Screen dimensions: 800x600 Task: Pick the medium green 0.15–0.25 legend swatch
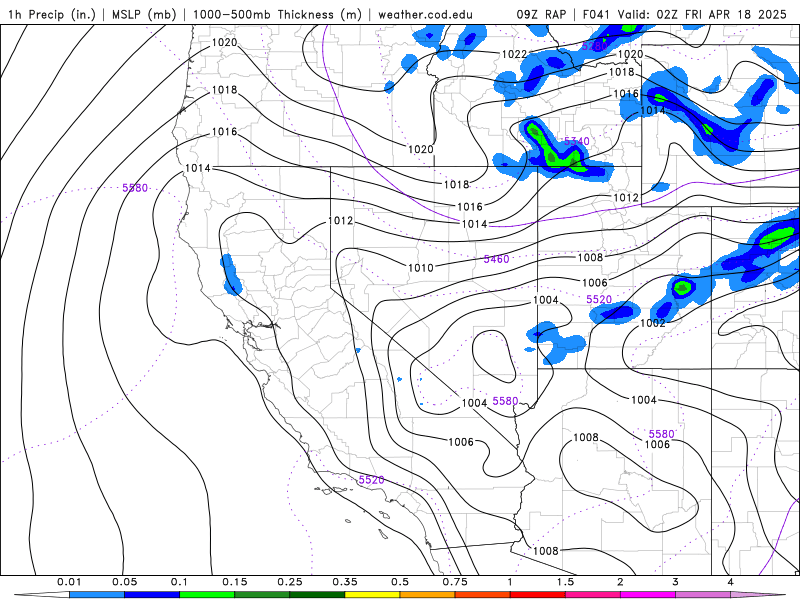tap(262, 595)
